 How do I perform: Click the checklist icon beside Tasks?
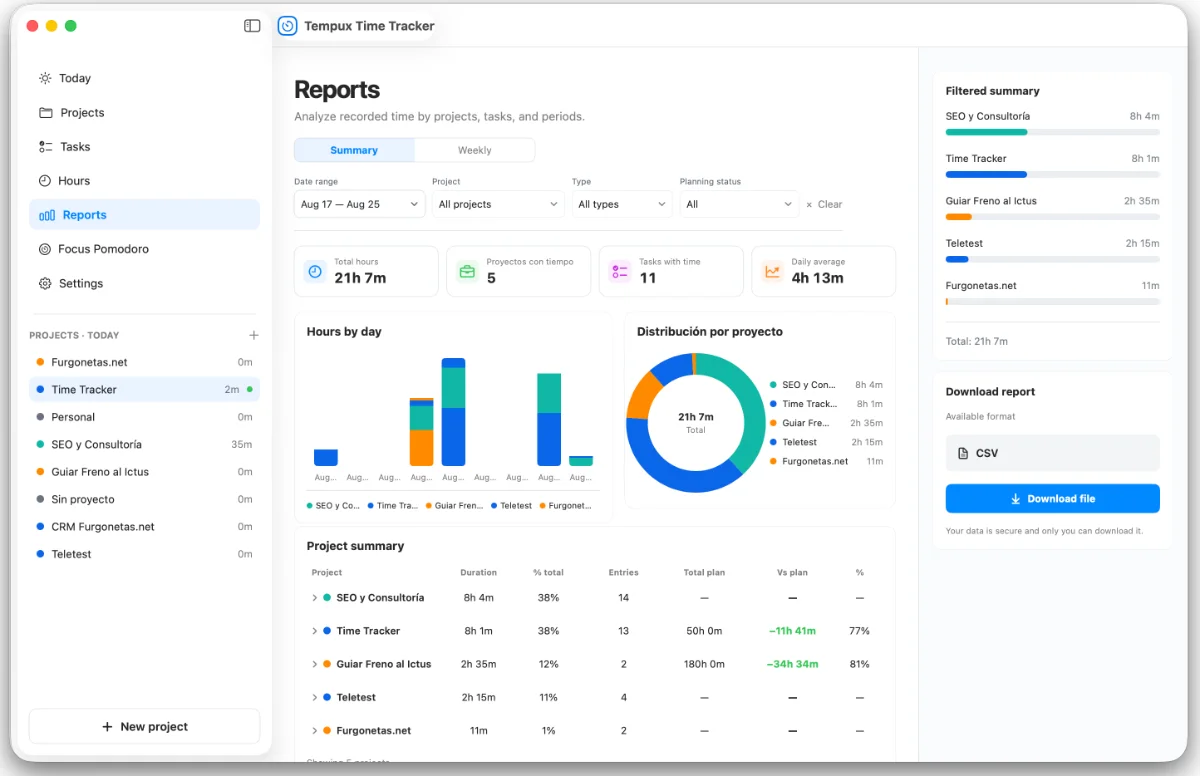[45, 147]
